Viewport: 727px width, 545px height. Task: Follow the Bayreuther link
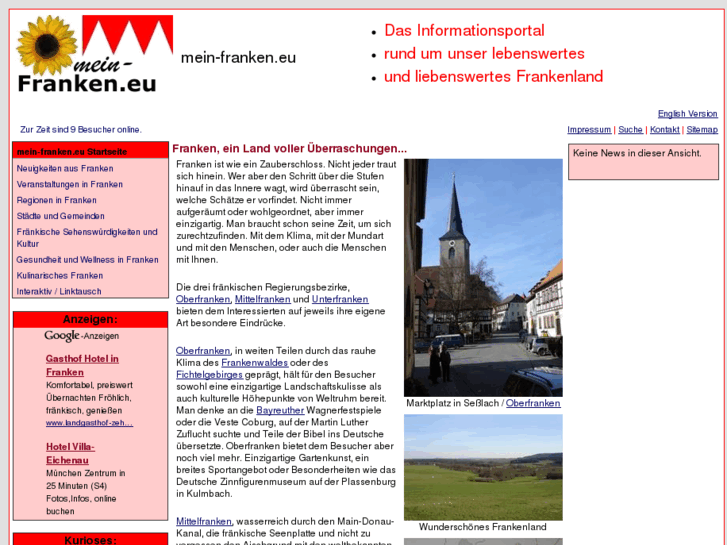coord(280,410)
